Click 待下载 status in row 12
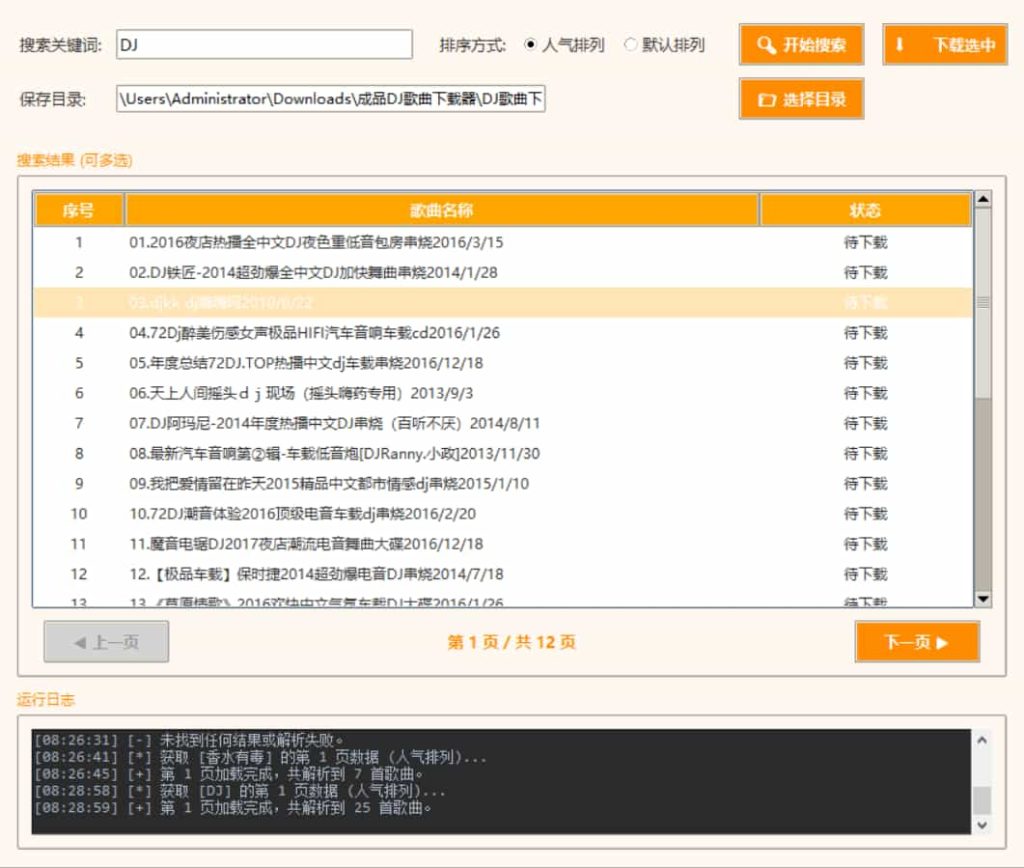 865,574
